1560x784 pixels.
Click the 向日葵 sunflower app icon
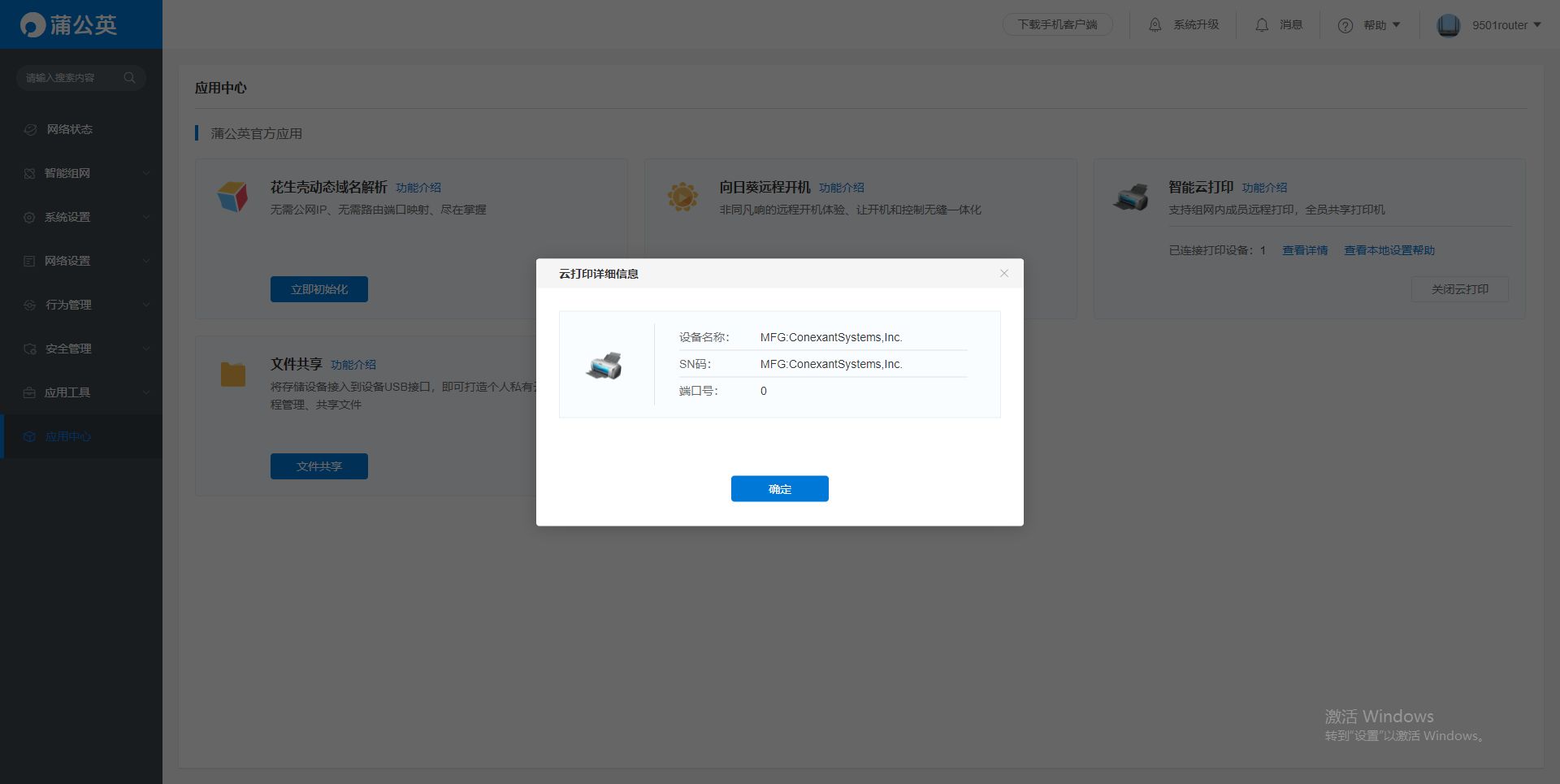tap(682, 197)
